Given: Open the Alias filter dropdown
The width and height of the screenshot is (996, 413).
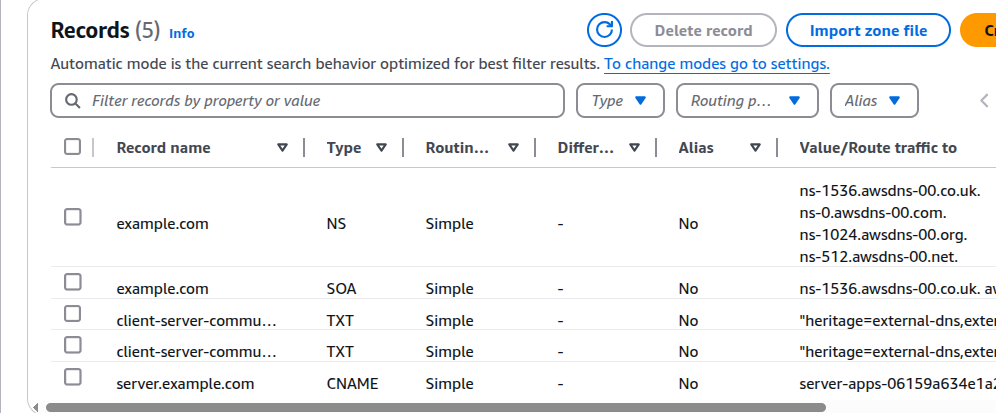Looking at the screenshot, I should pos(874,100).
